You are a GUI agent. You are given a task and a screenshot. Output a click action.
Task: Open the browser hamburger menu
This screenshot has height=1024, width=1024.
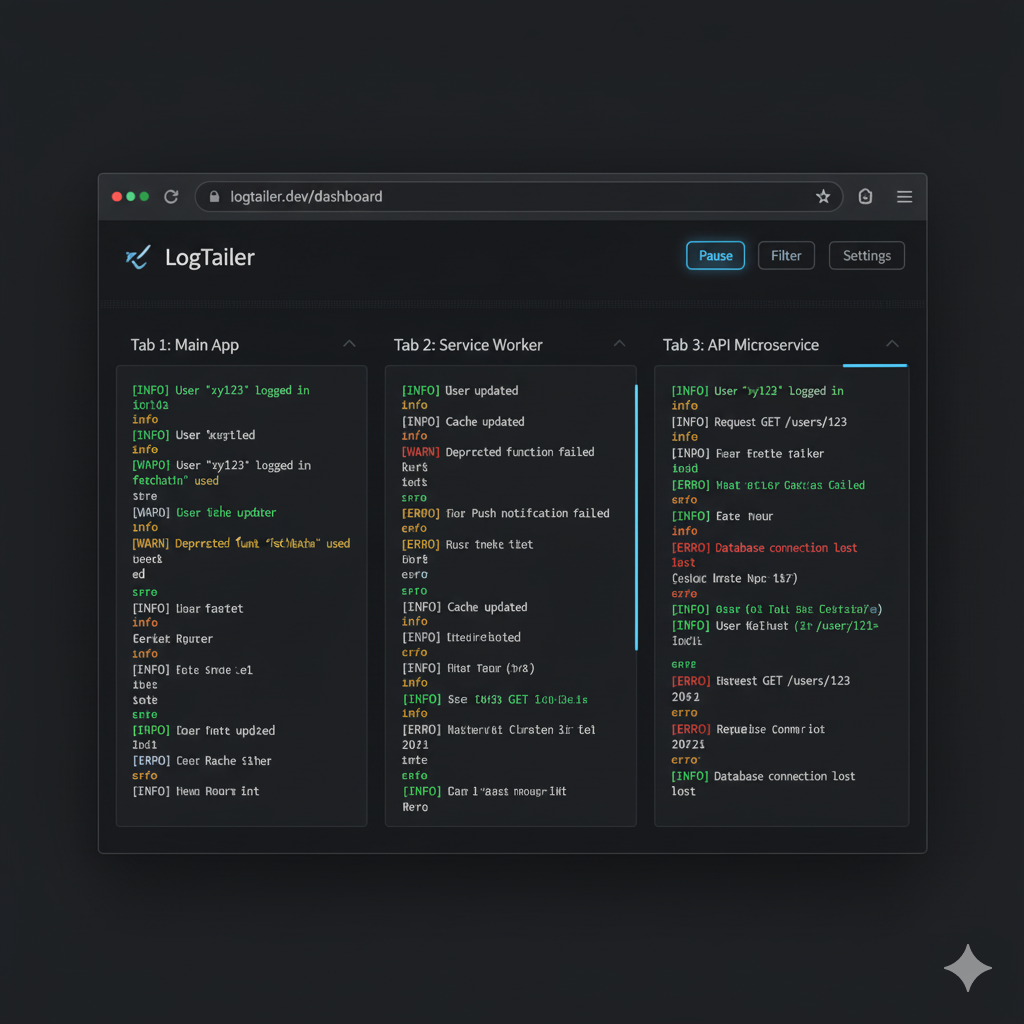904,196
